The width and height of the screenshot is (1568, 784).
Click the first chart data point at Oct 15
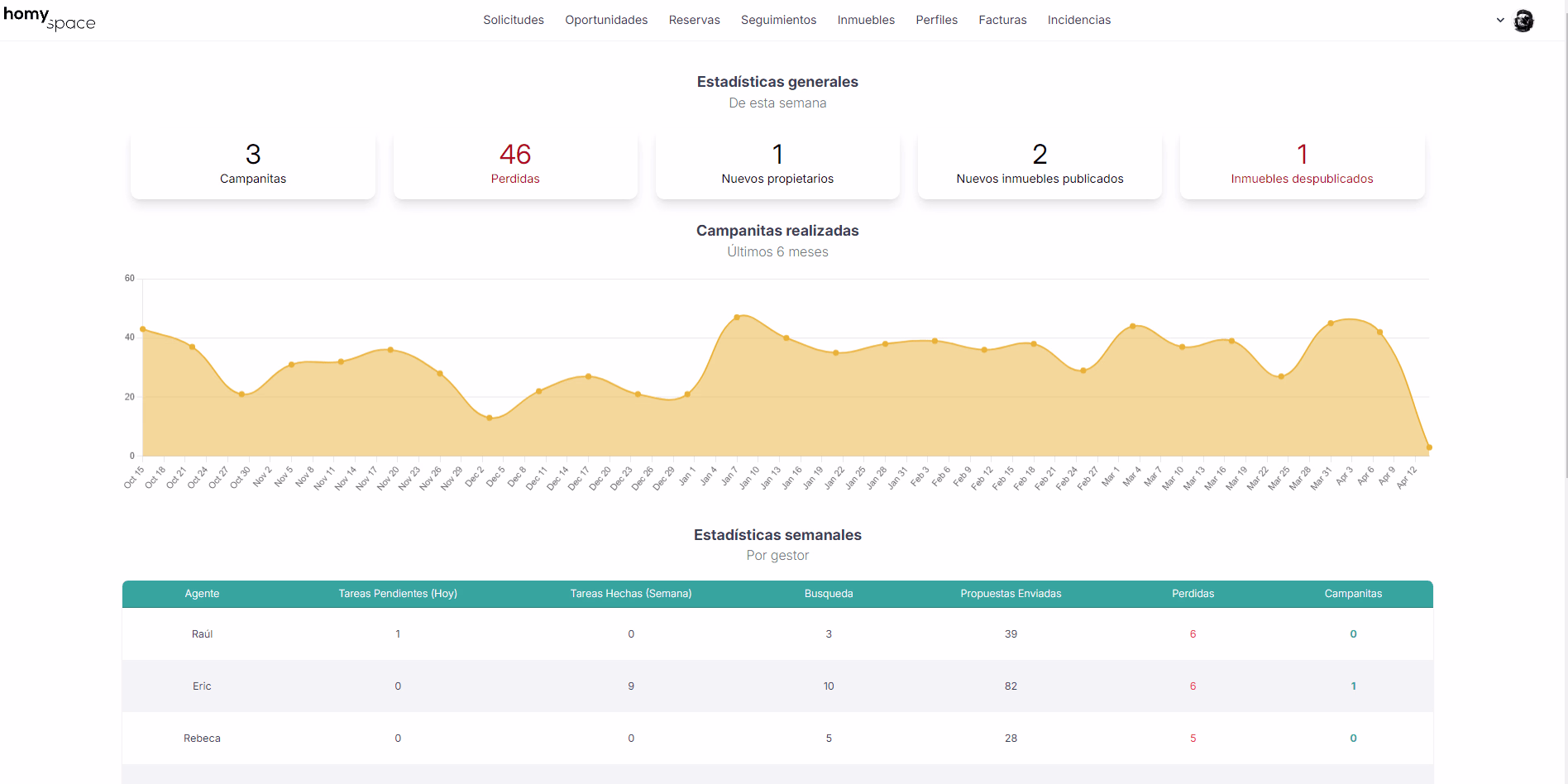[x=143, y=329]
